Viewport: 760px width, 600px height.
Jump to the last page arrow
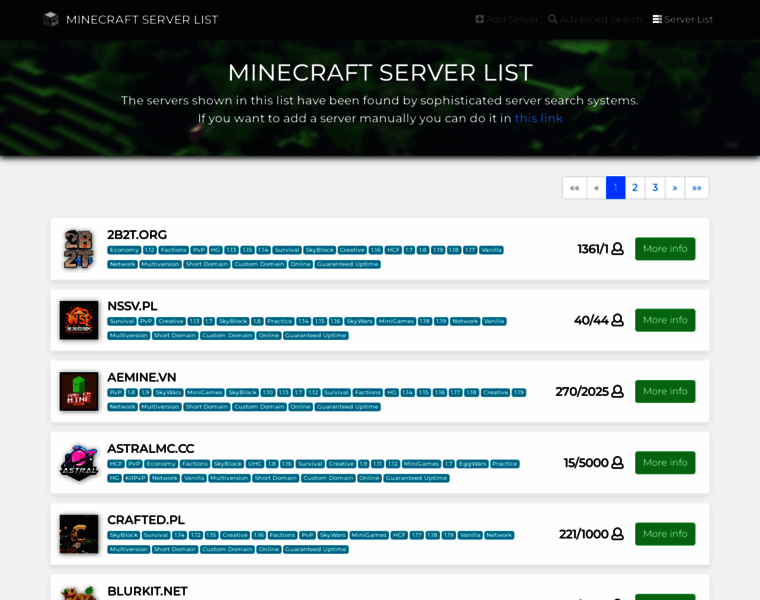point(696,188)
